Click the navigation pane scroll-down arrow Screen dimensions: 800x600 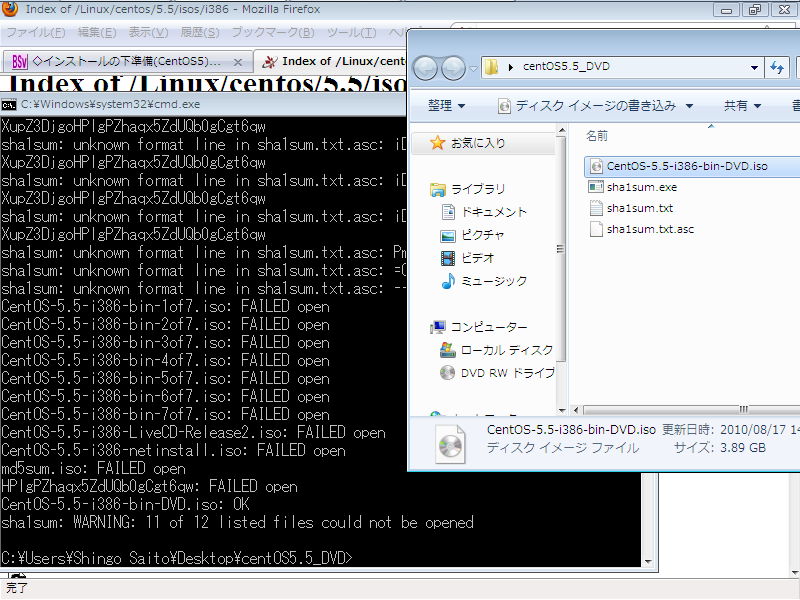pos(562,410)
